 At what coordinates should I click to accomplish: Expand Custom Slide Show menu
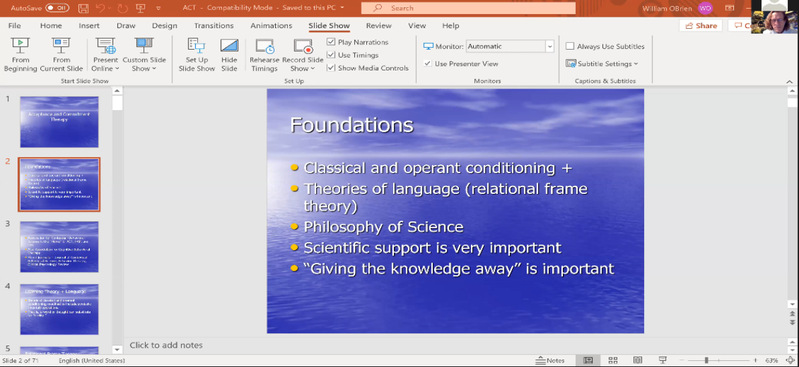[x=144, y=55]
